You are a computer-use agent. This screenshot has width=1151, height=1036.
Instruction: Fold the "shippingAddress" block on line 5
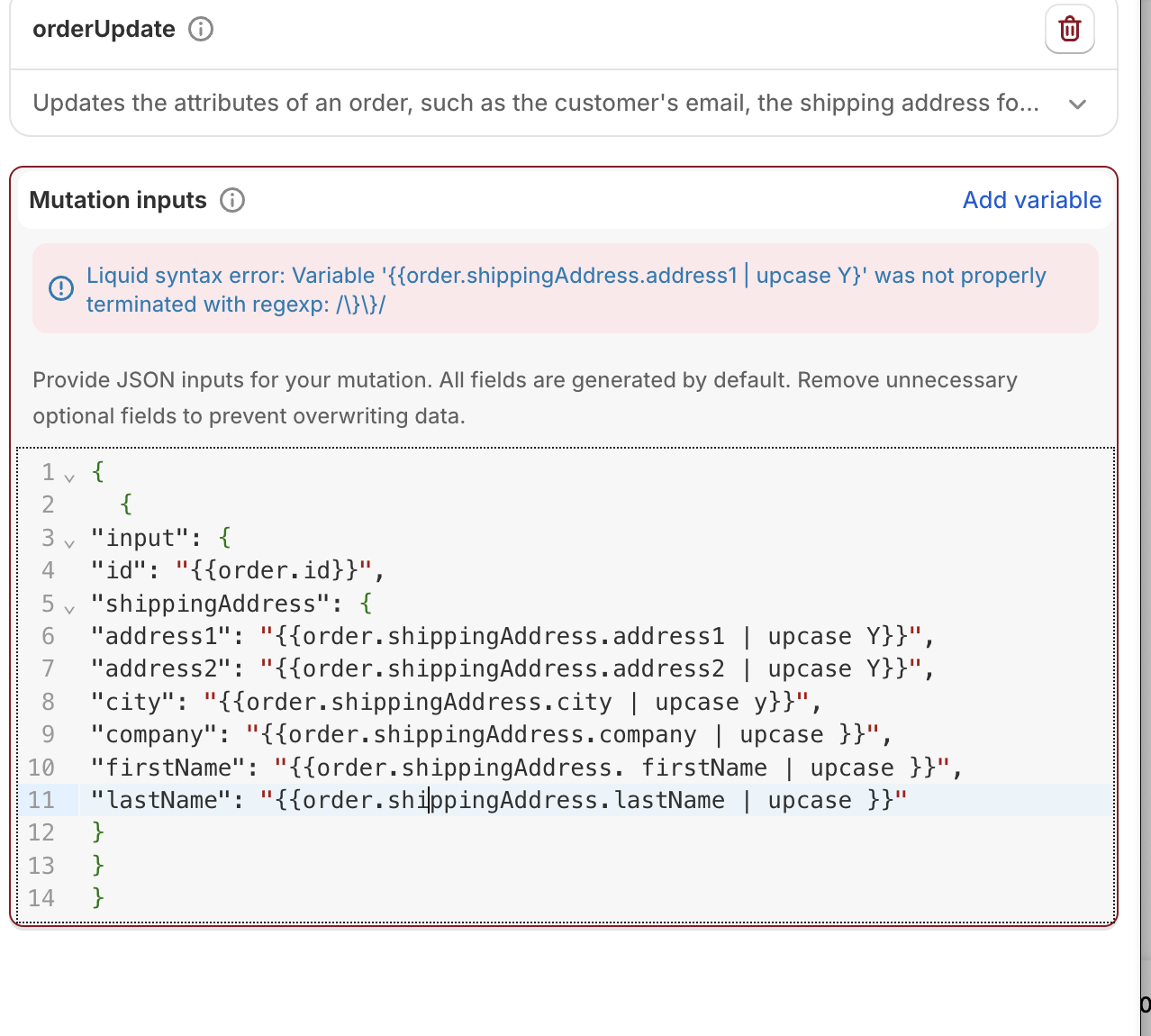click(69, 609)
